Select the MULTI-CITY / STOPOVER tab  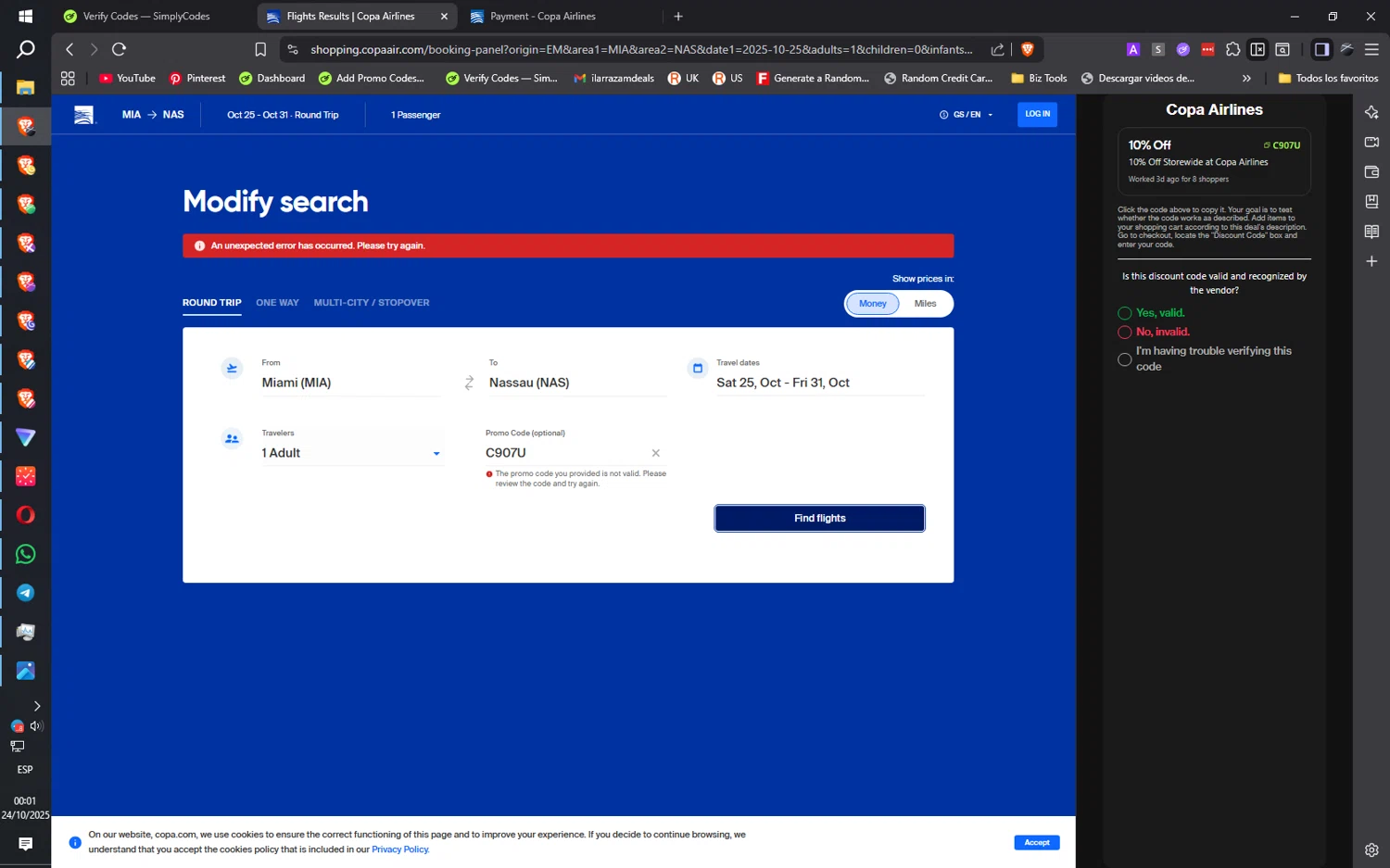pyautogui.click(x=372, y=303)
